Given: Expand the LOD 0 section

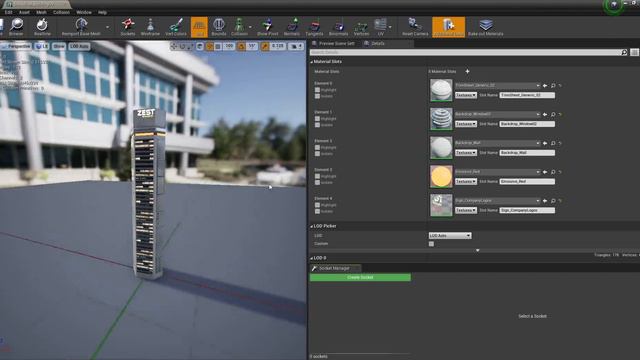Looking at the screenshot, I should click(311, 258).
